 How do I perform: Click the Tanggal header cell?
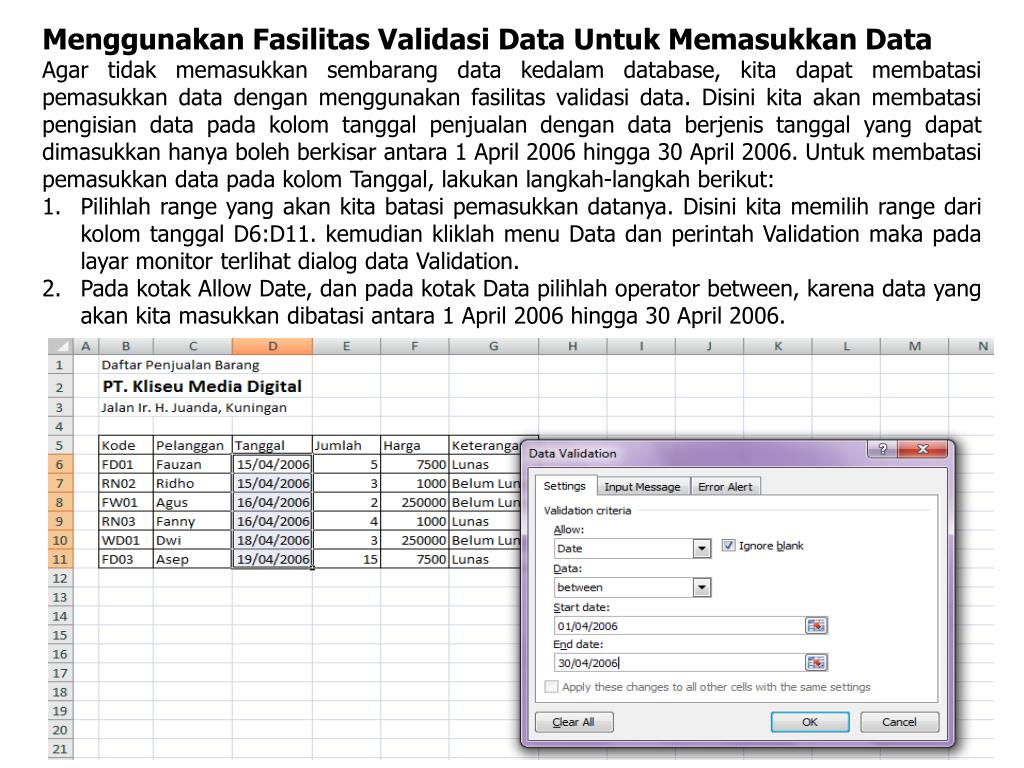tap(272, 445)
